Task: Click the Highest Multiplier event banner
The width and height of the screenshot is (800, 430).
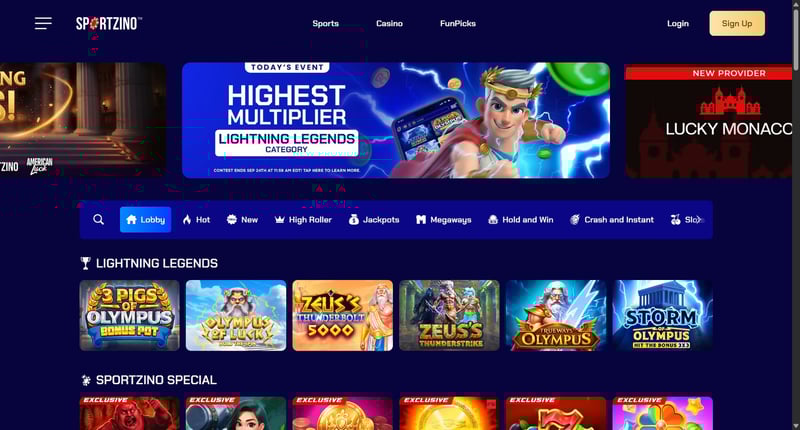Action: 396,120
